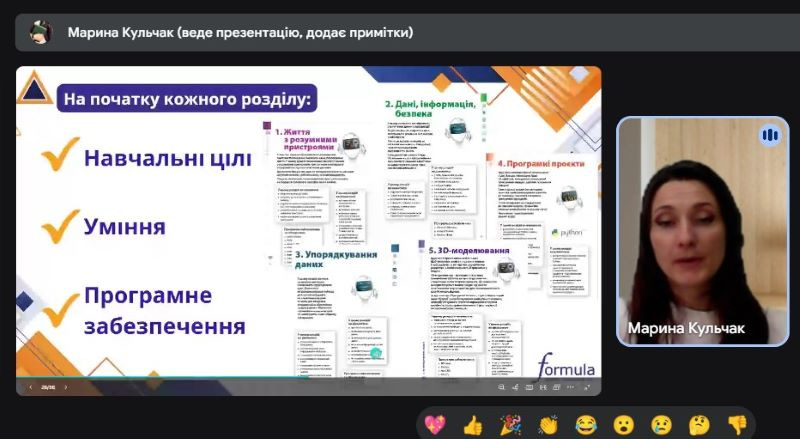800x439 pixels.
Task: Send the sparkling heart reaction
Action: click(x=436, y=424)
